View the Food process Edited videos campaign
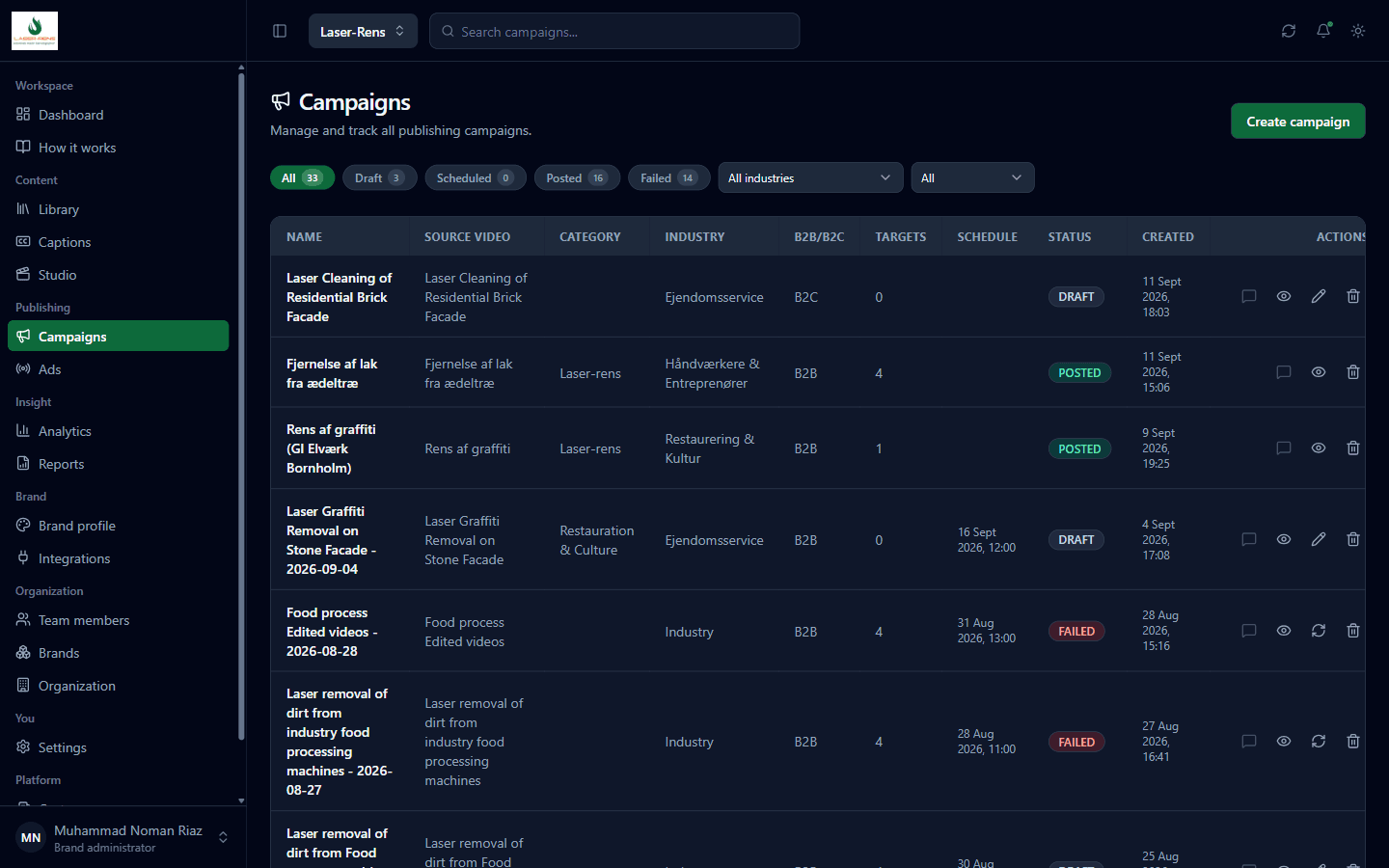Image resolution: width=1389 pixels, height=868 pixels. click(x=1284, y=631)
